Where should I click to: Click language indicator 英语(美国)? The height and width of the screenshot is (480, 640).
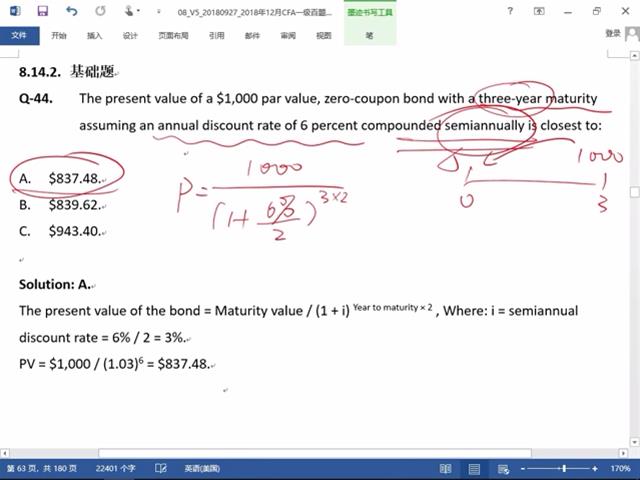[202, 469]
